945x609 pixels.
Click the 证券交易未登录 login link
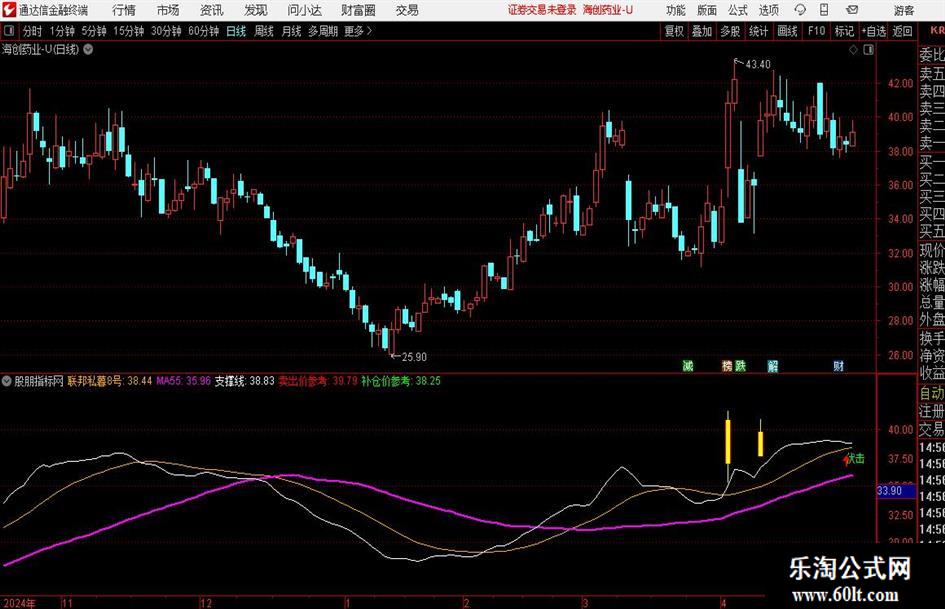(x=542, y=10)
